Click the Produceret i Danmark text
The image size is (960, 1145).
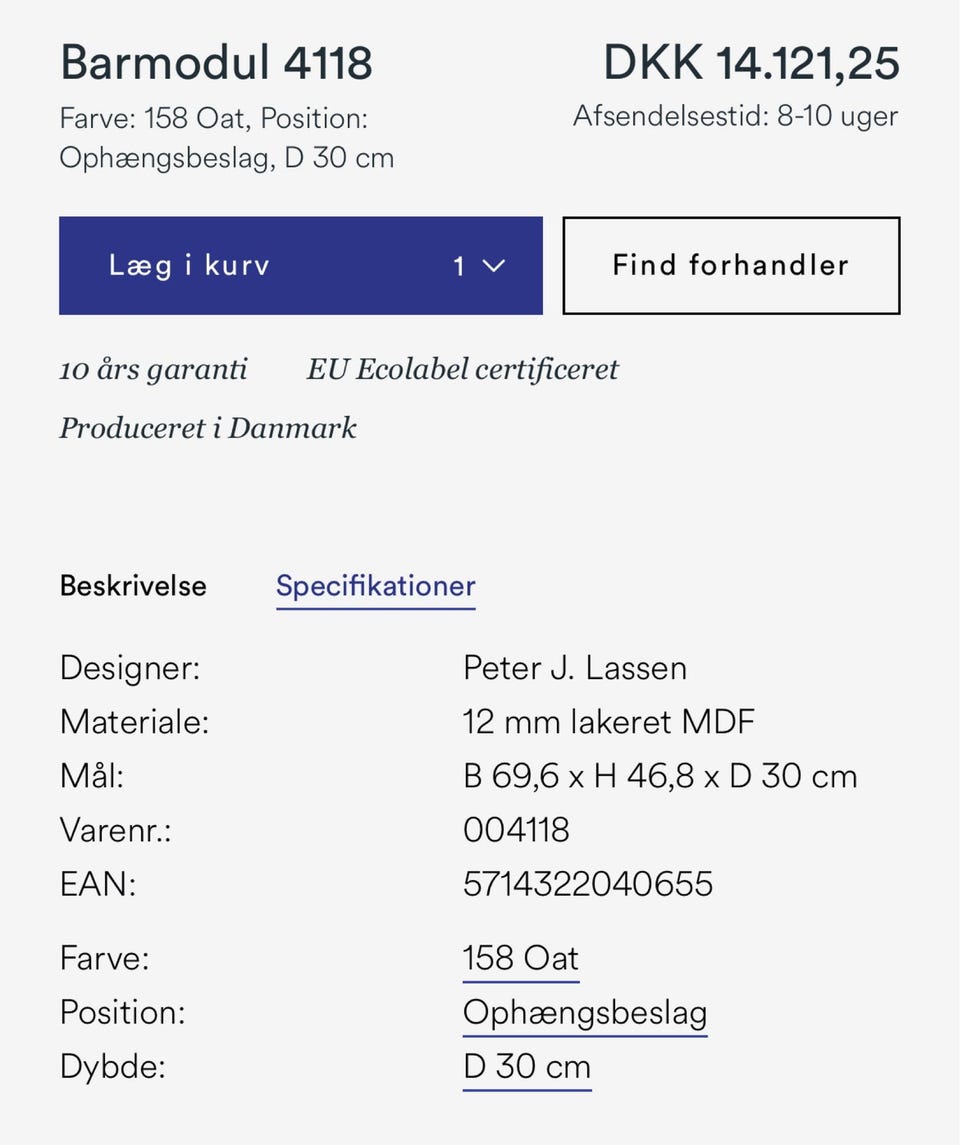208,429
